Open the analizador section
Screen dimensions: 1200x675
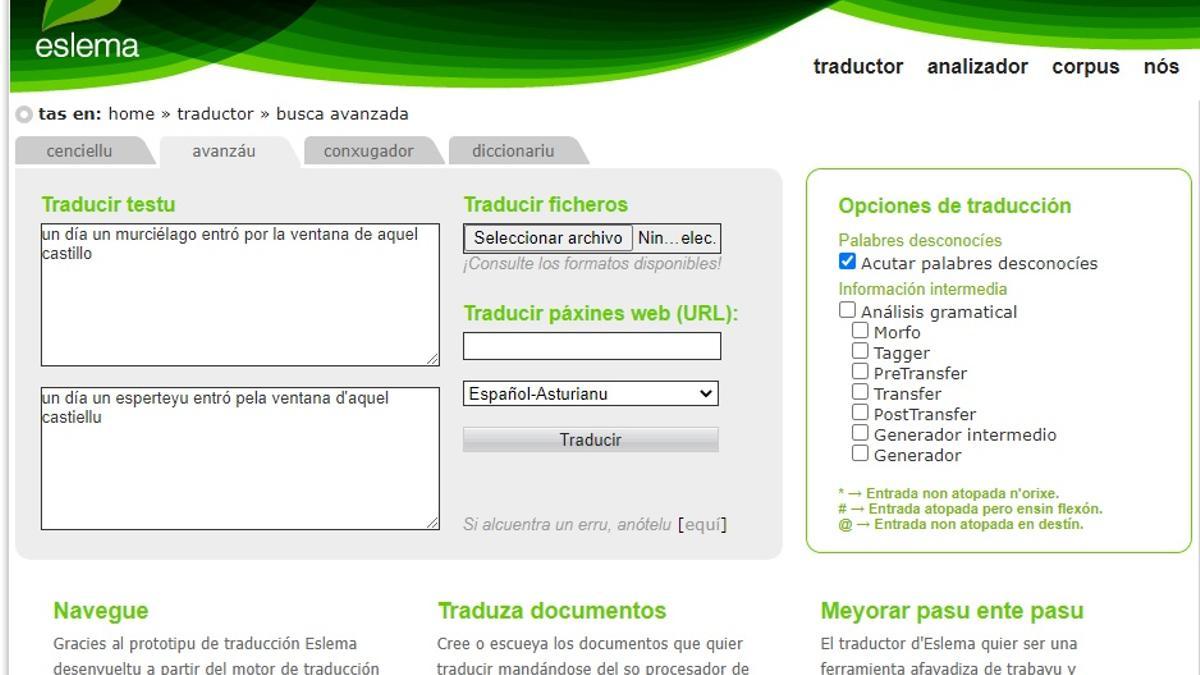[978, 66]
